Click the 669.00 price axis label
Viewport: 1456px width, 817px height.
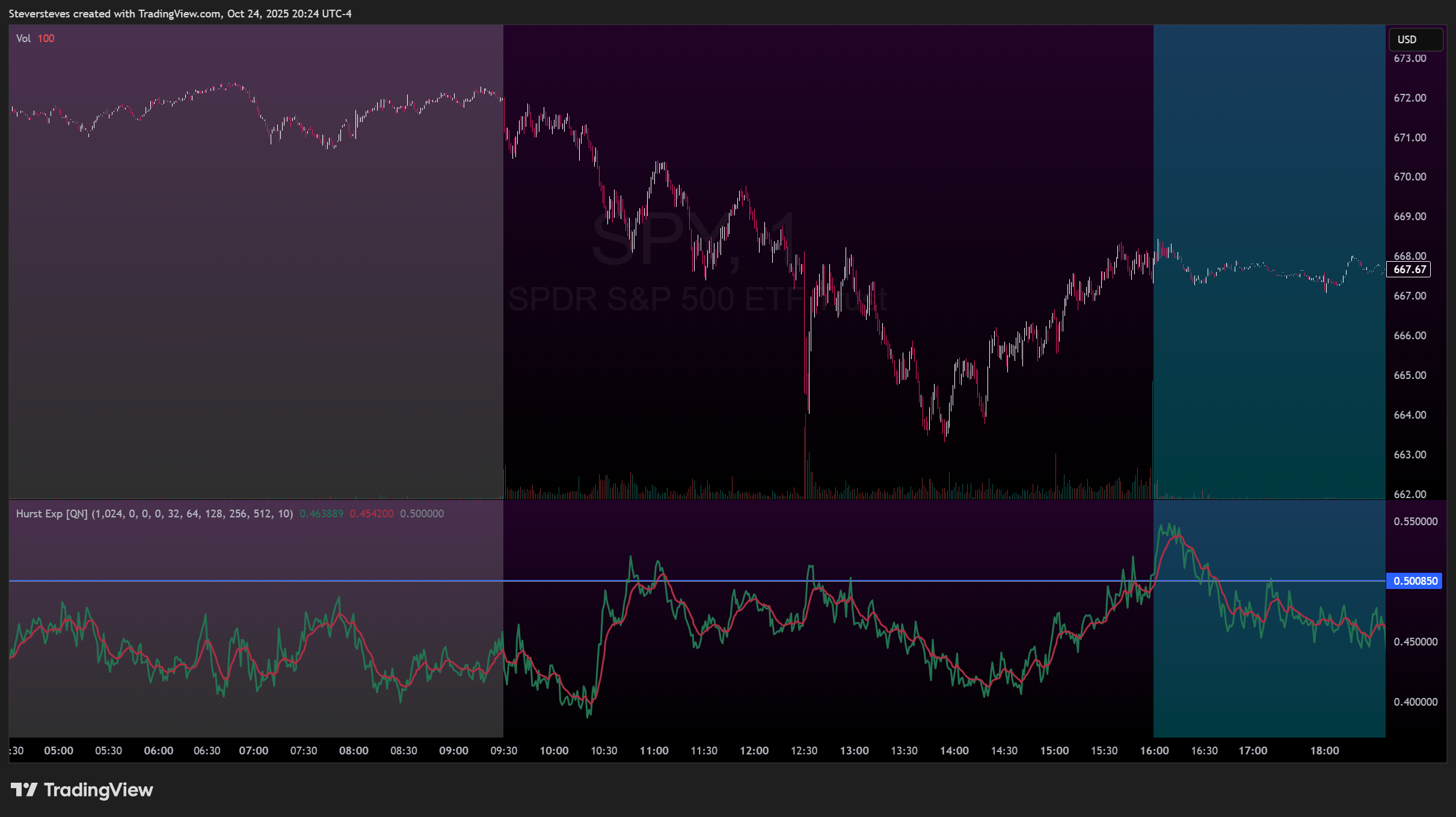[1410, 217]
